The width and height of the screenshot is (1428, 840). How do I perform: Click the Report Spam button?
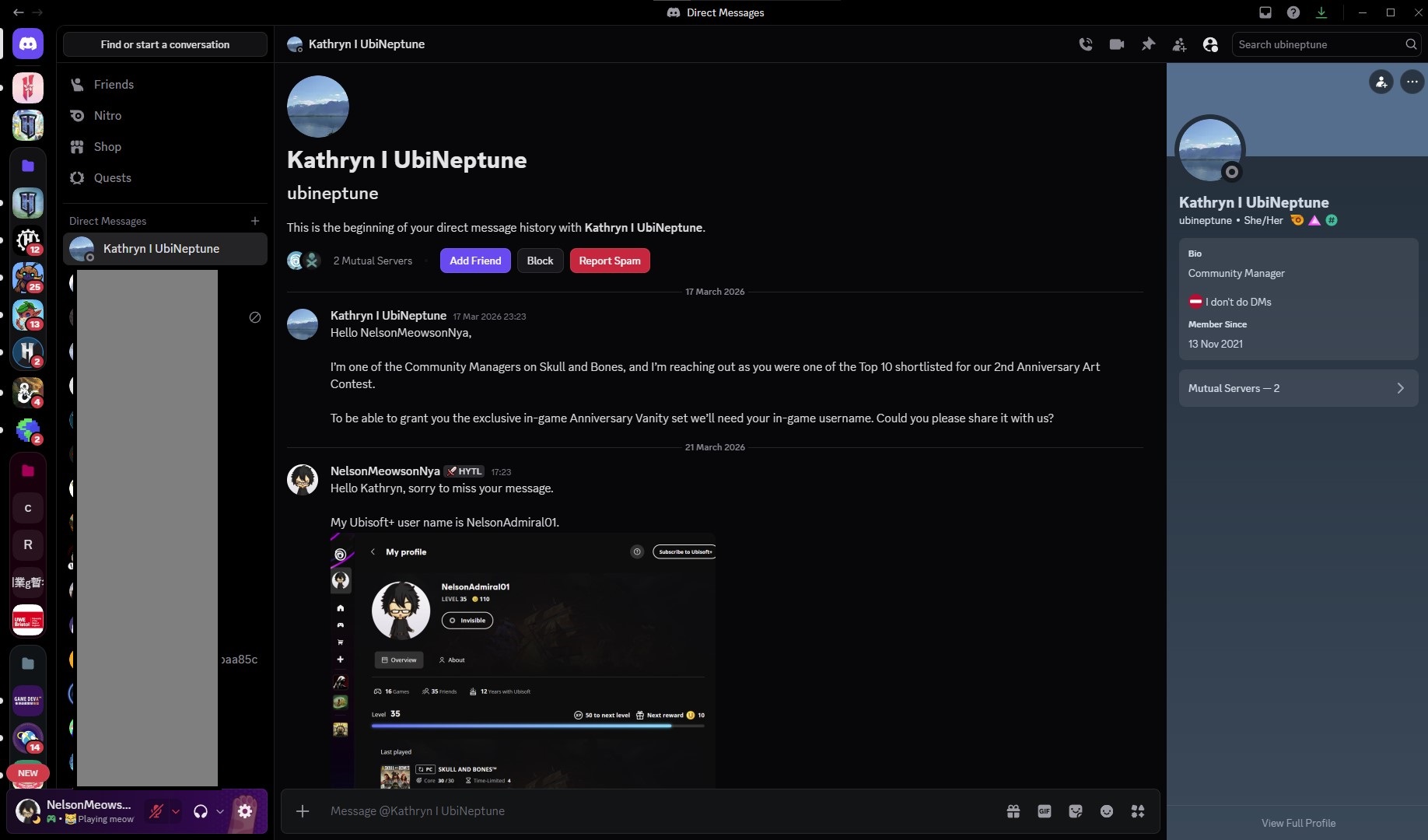610,261
